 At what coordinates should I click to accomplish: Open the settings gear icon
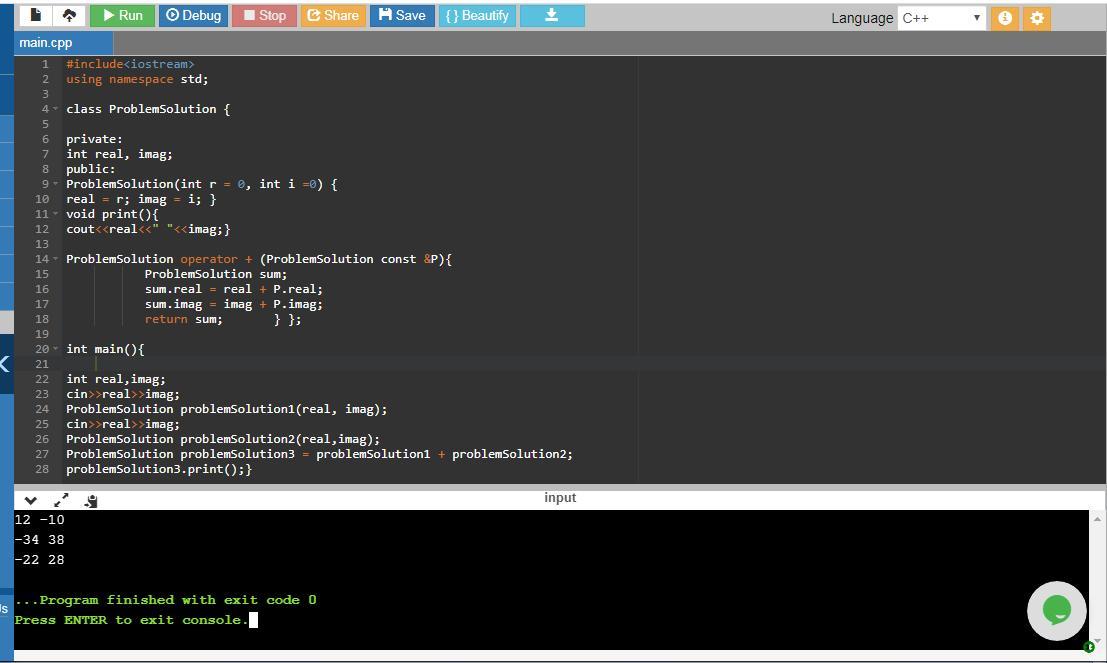pyautogui.click(x=1037, y=18)
